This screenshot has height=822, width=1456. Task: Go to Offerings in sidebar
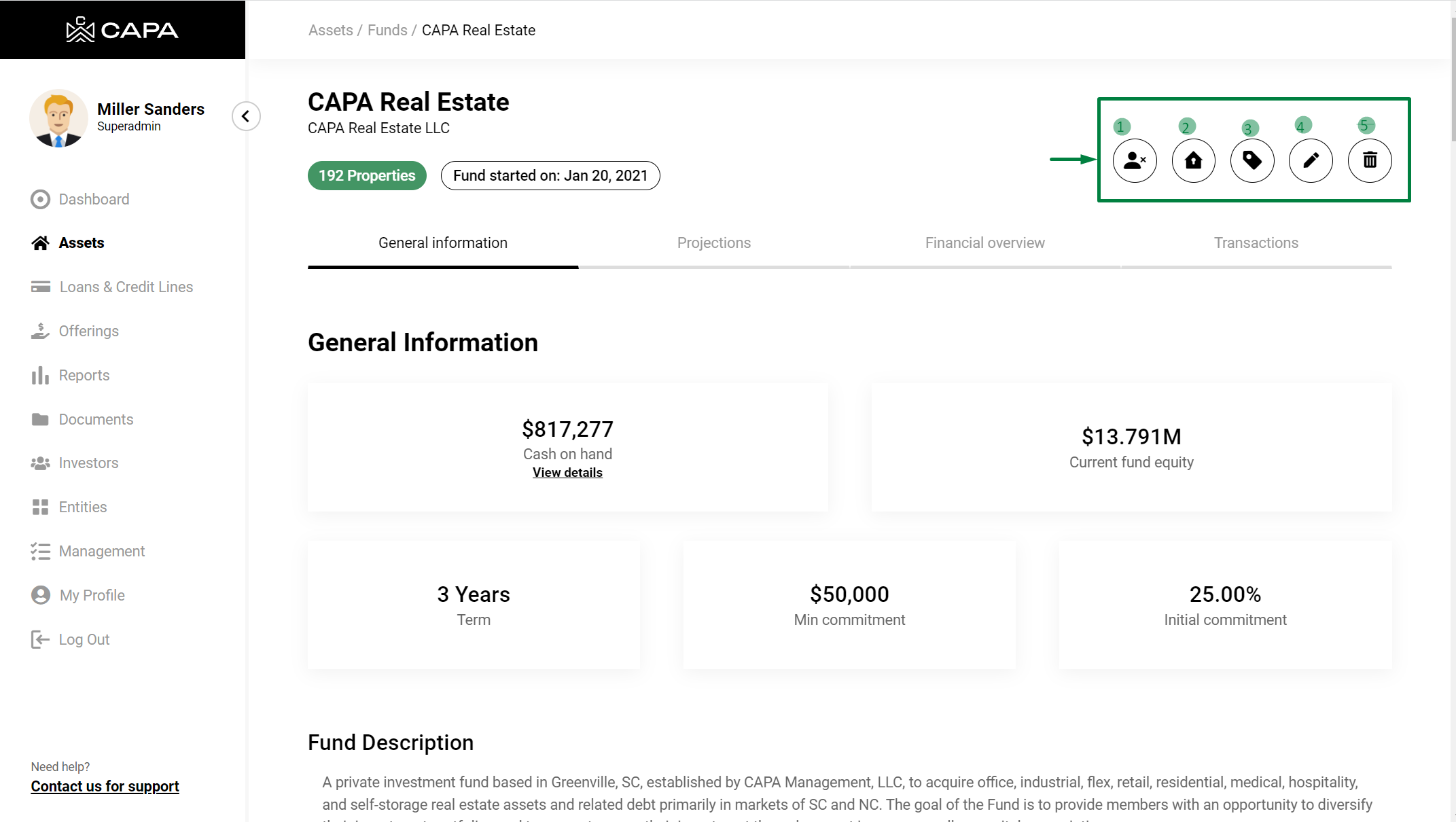(x=88, y=331)
